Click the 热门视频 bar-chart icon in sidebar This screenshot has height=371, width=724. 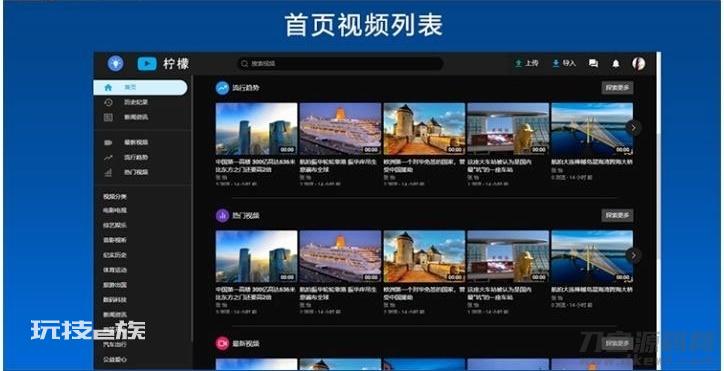(x=108, y=172)
